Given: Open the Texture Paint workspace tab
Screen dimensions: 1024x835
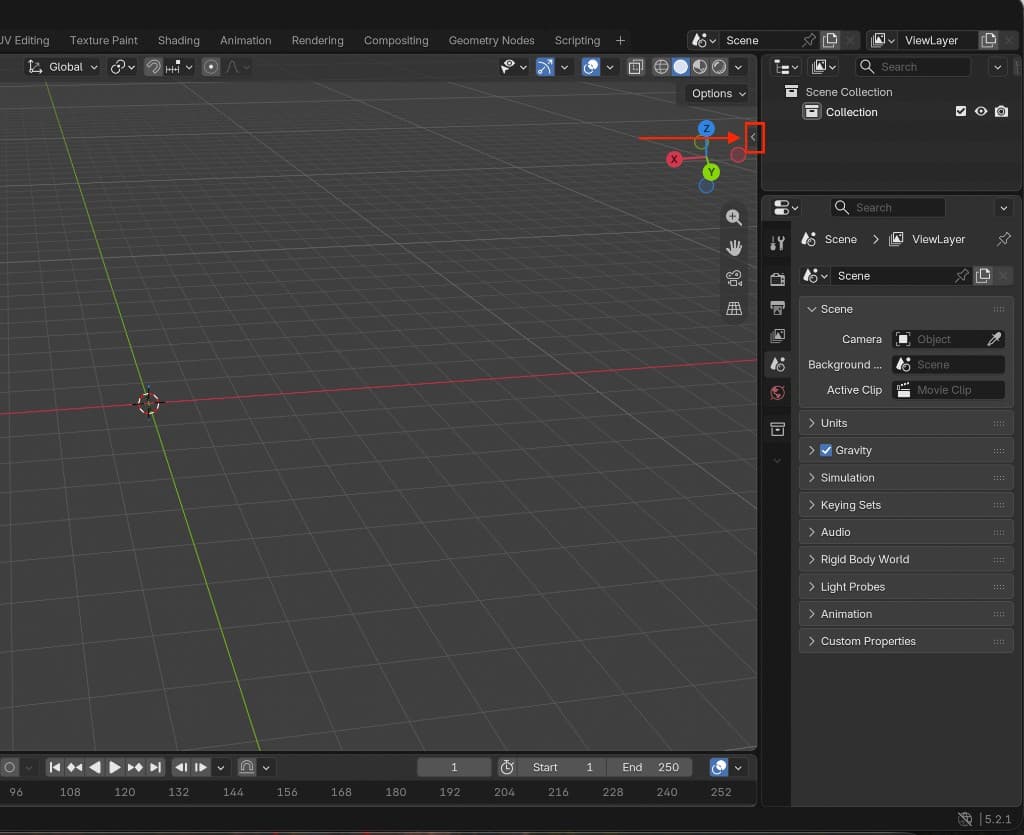Looking at the screenshot, I should click(103, 40).
